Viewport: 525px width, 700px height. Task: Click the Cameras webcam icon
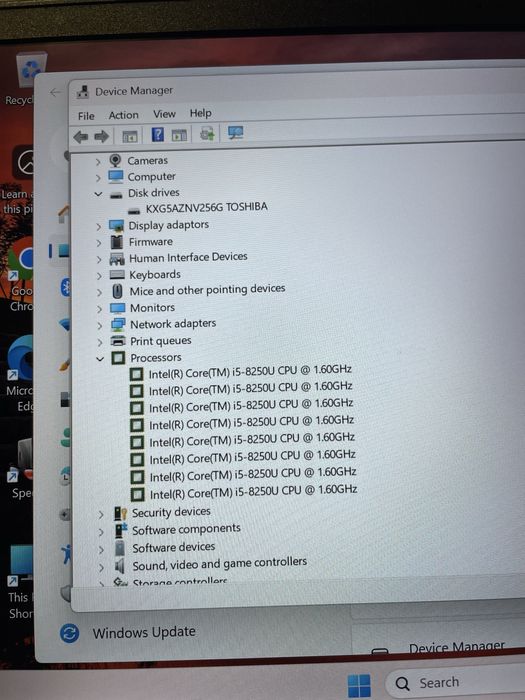pos(116,160)
